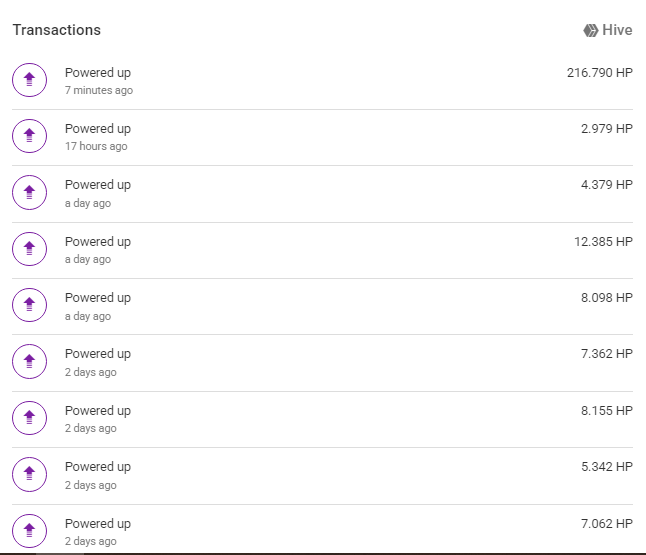Screen dimensions: 646x555
Task: Click the "7 minutes ago" timestamp
Action: pyautogui.click(x=99, y=91)
